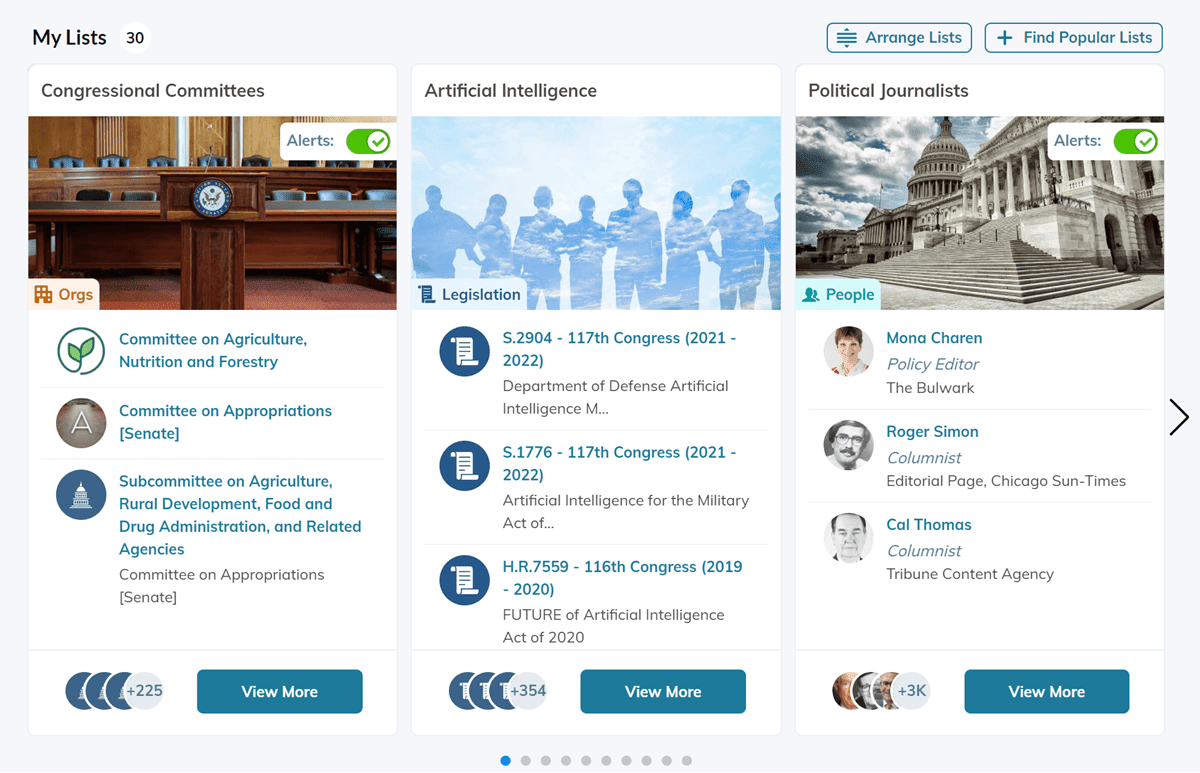The image size is (1200, 773).
Task: Click the +3K people badge
Action: click(911, 691)
